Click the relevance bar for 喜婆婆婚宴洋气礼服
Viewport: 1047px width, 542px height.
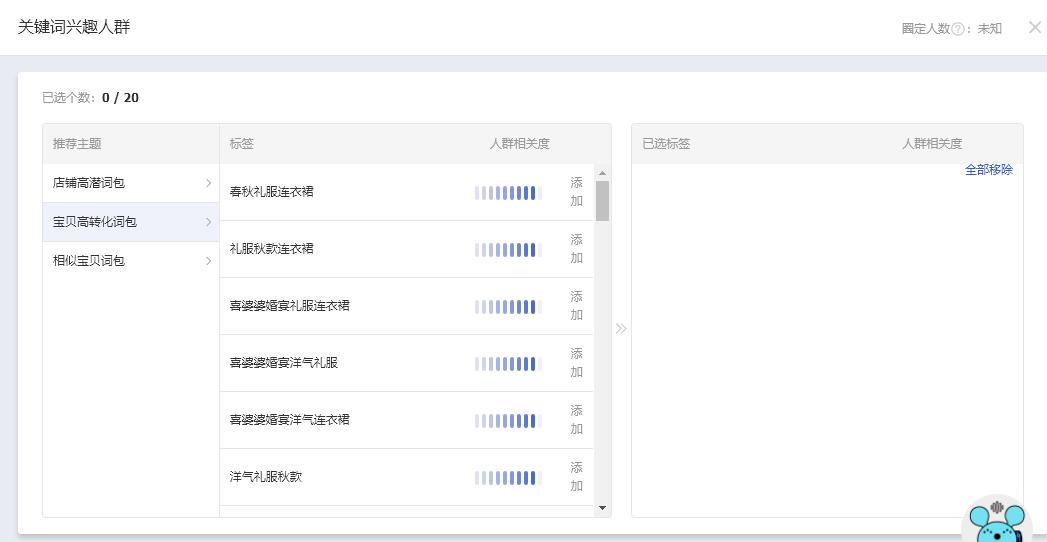coord(507,364)
